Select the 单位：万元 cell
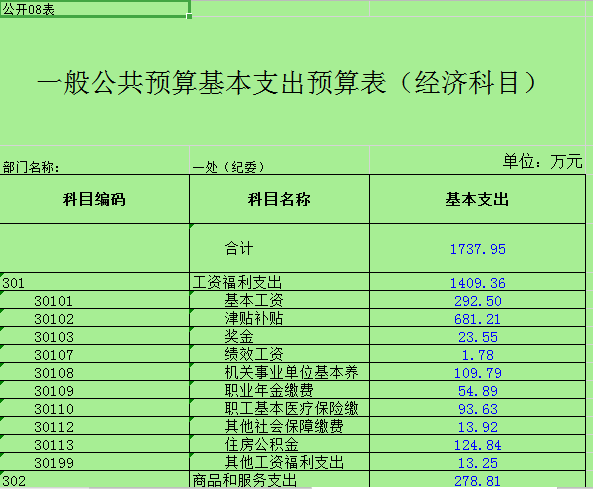 point(477,161)
